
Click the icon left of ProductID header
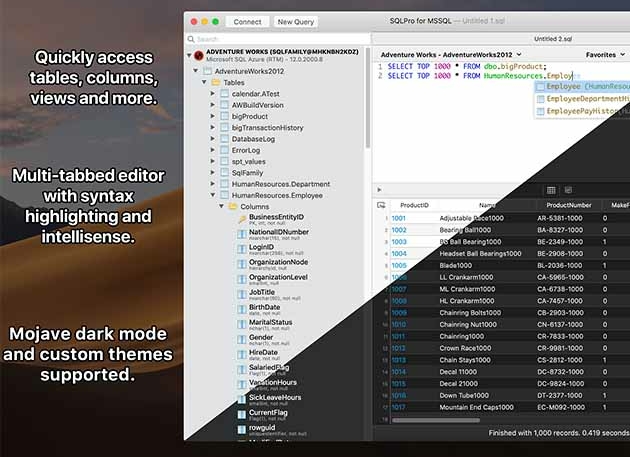[x=381, y=204]
